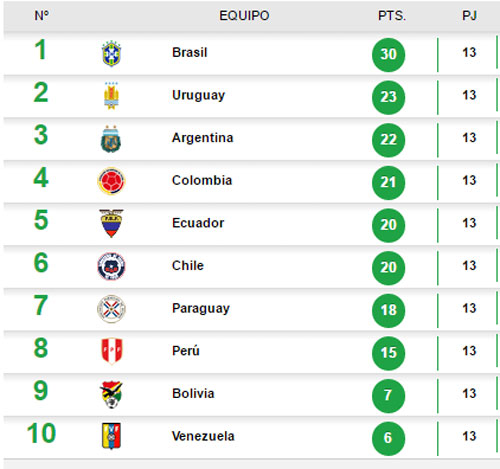This screenshot has width=500, height=469.
Task: Select the rank number 5 row
Action: coord(250,224)
